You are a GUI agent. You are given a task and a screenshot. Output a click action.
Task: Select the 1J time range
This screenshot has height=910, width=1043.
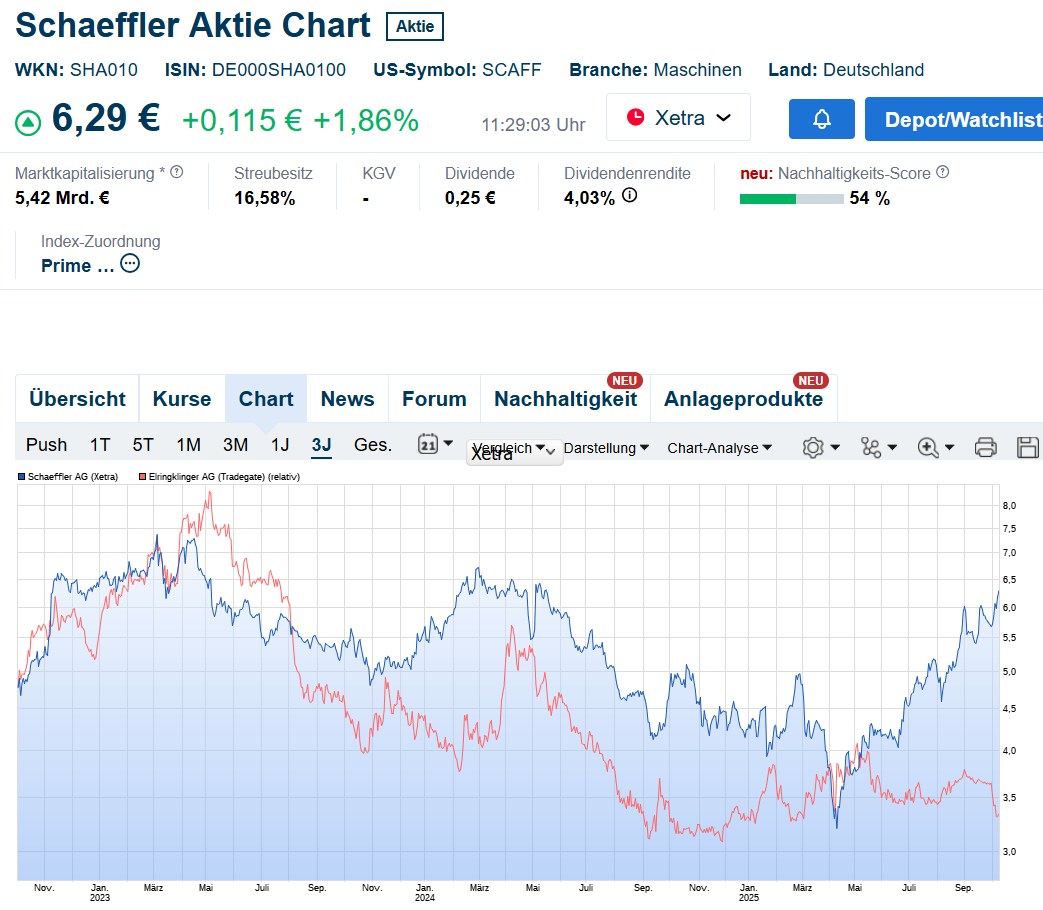[x=280, y=445]
